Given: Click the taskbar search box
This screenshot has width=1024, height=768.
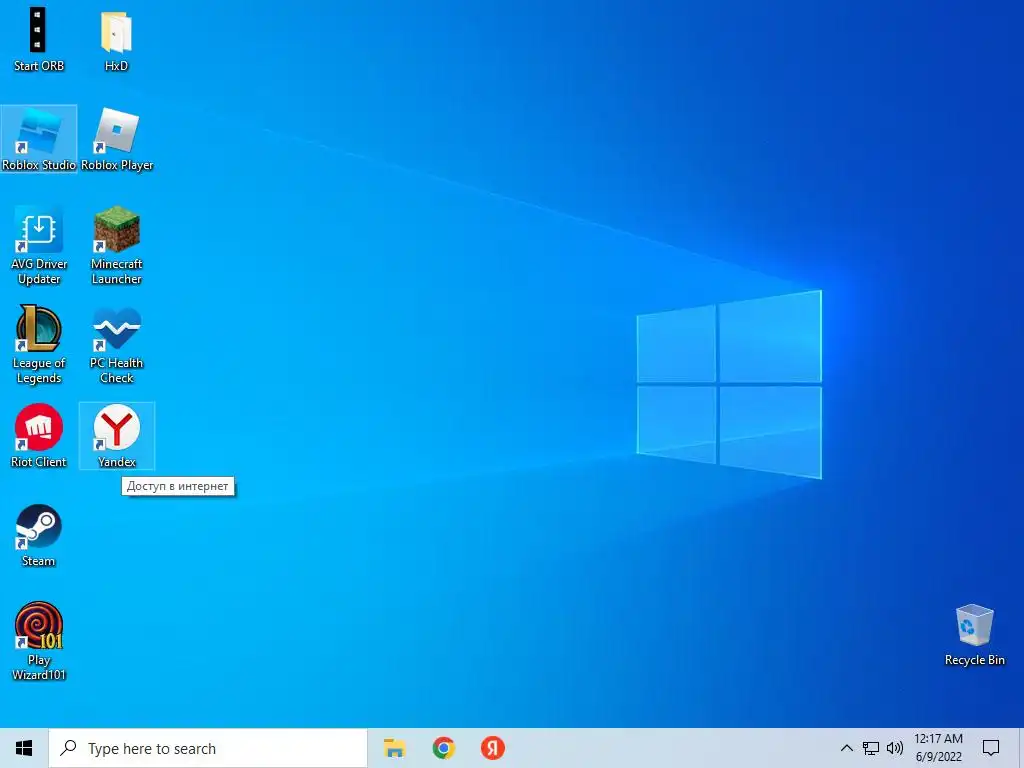Looking at the screenshot, I should [x=208, y=748].
